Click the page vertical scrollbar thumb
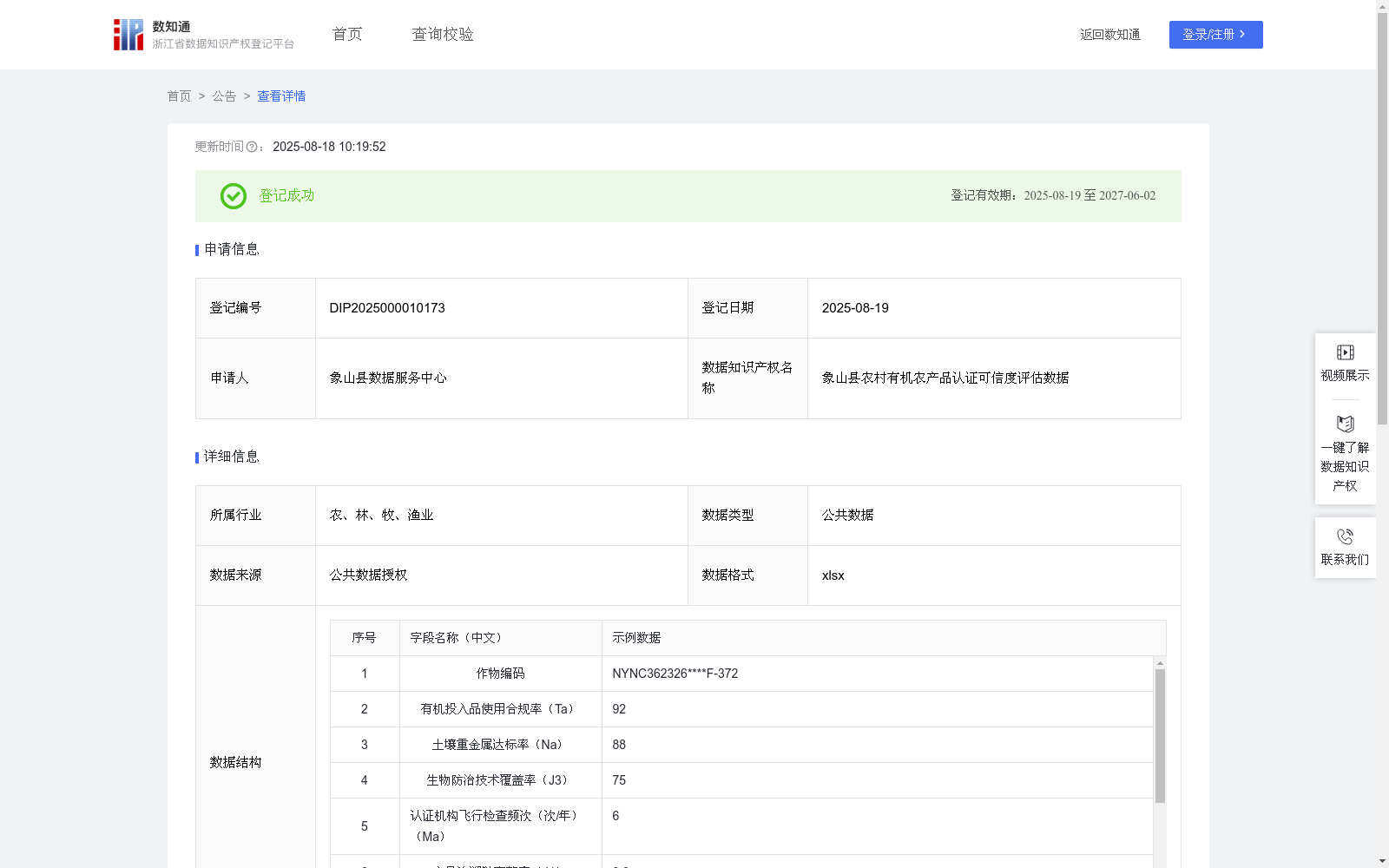The width and height of the screenshot is (1389, 868). pos(1382,219)
